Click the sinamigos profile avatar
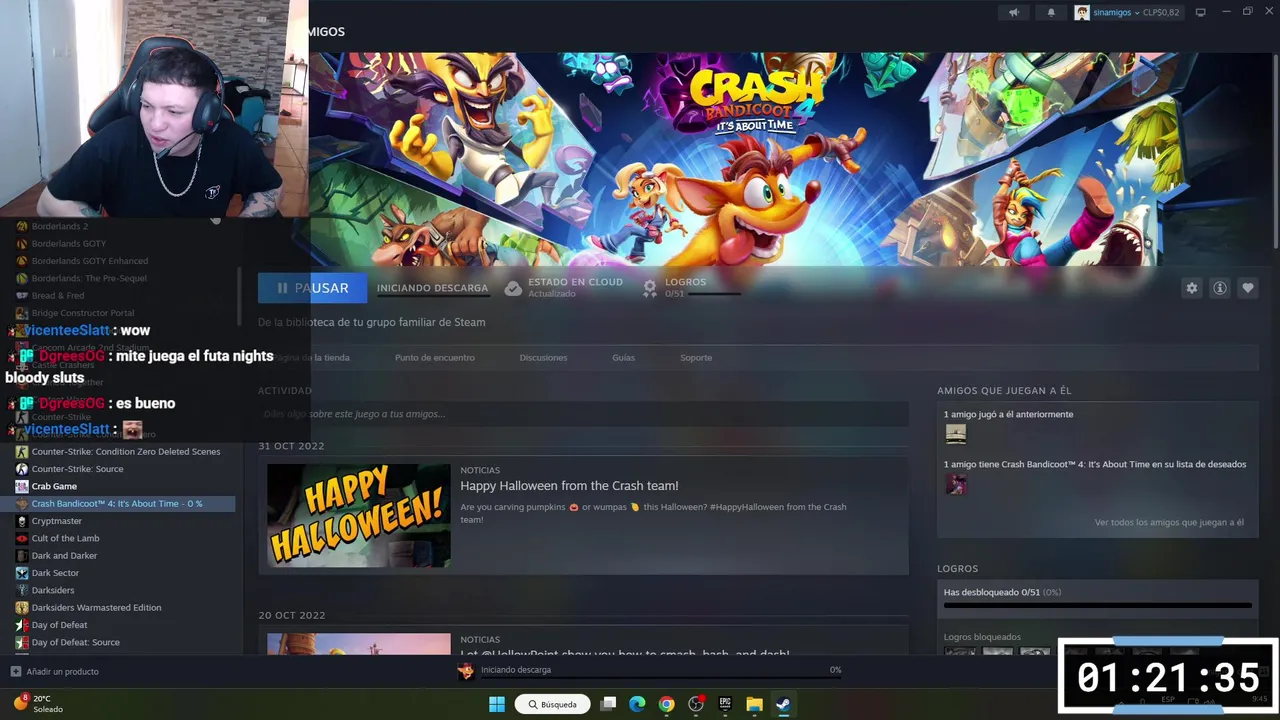1280x720 pixels. (1082, 13)
